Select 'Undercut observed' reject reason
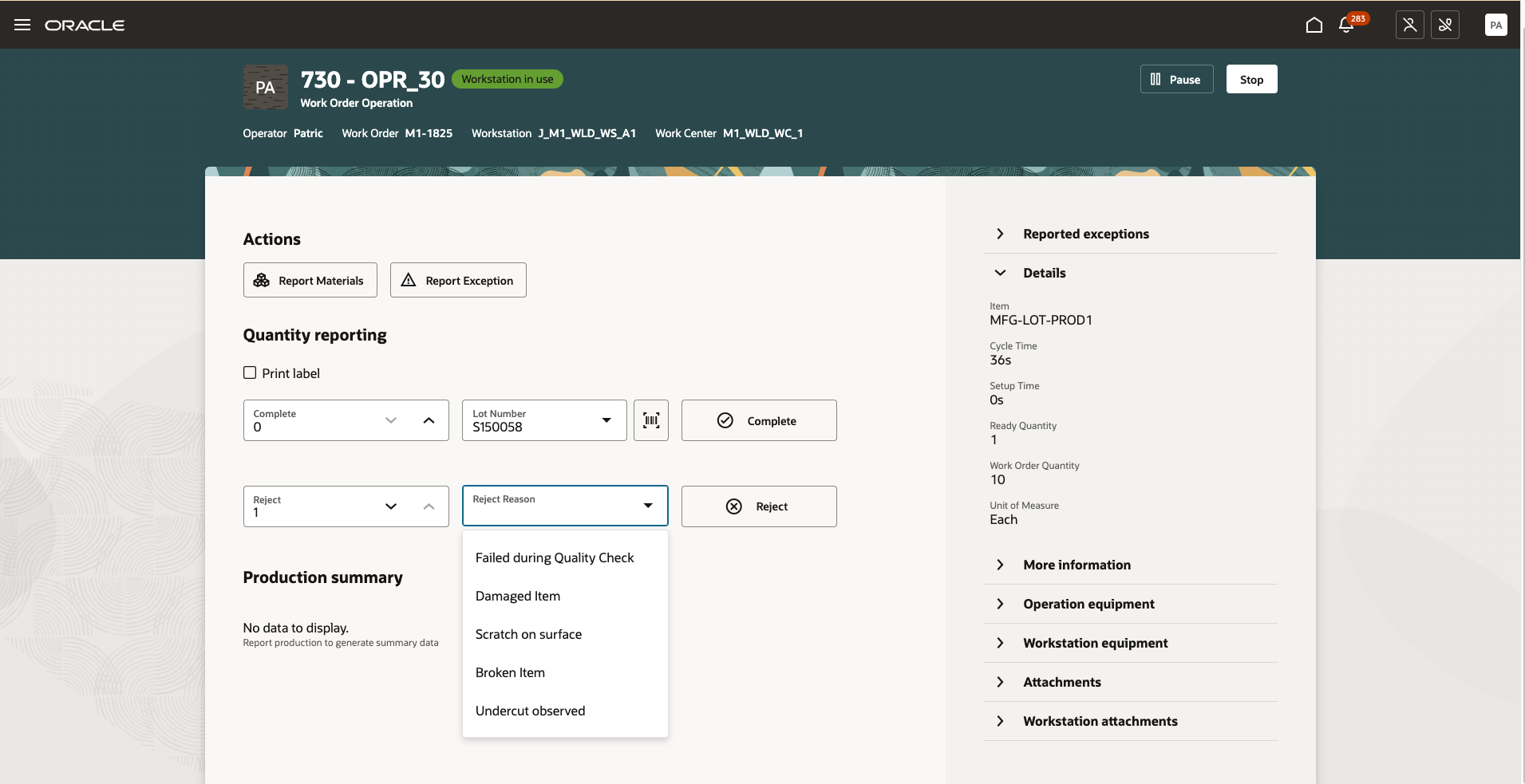1525x784 pixels. pos(565,711)
